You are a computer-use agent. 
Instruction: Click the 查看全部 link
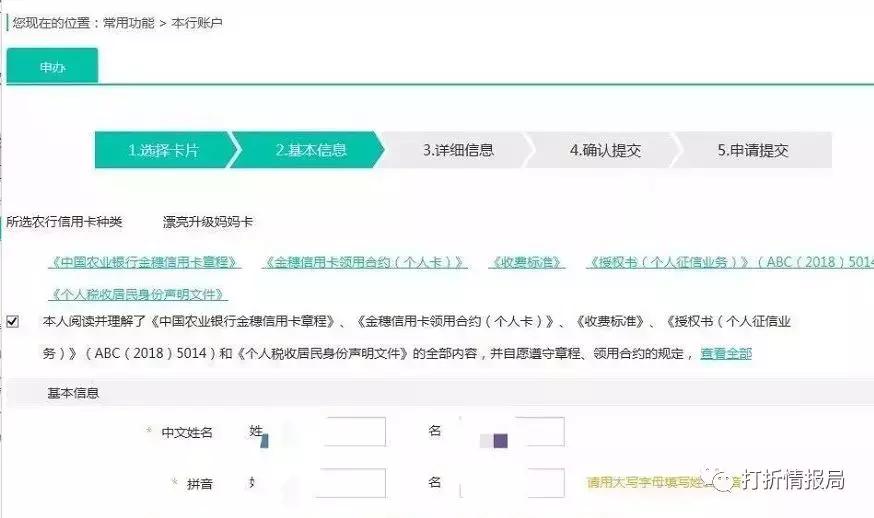[726, 354]
